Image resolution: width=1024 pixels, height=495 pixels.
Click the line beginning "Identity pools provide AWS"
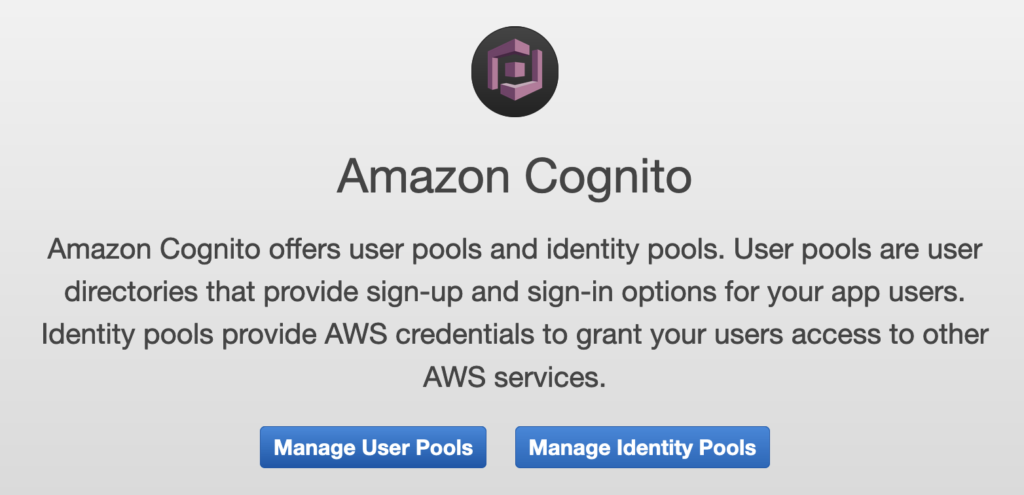[x=514, y=334]
